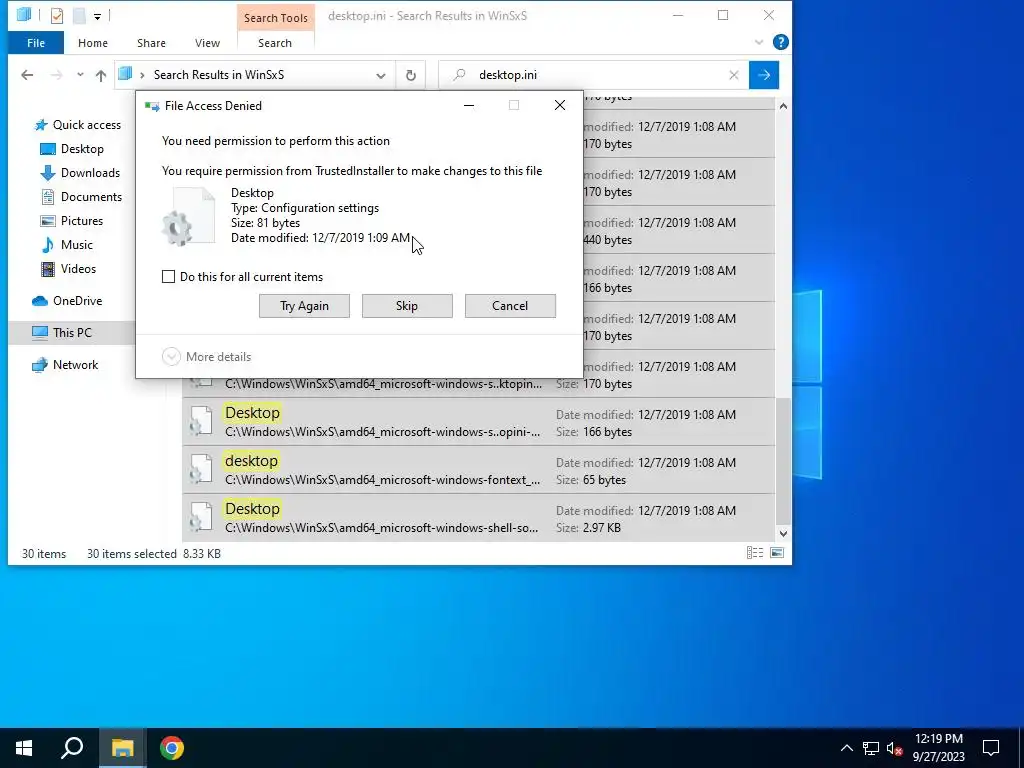Open taskbar Search magnifier
This screenshot has width=1024, height=768.
72,748
